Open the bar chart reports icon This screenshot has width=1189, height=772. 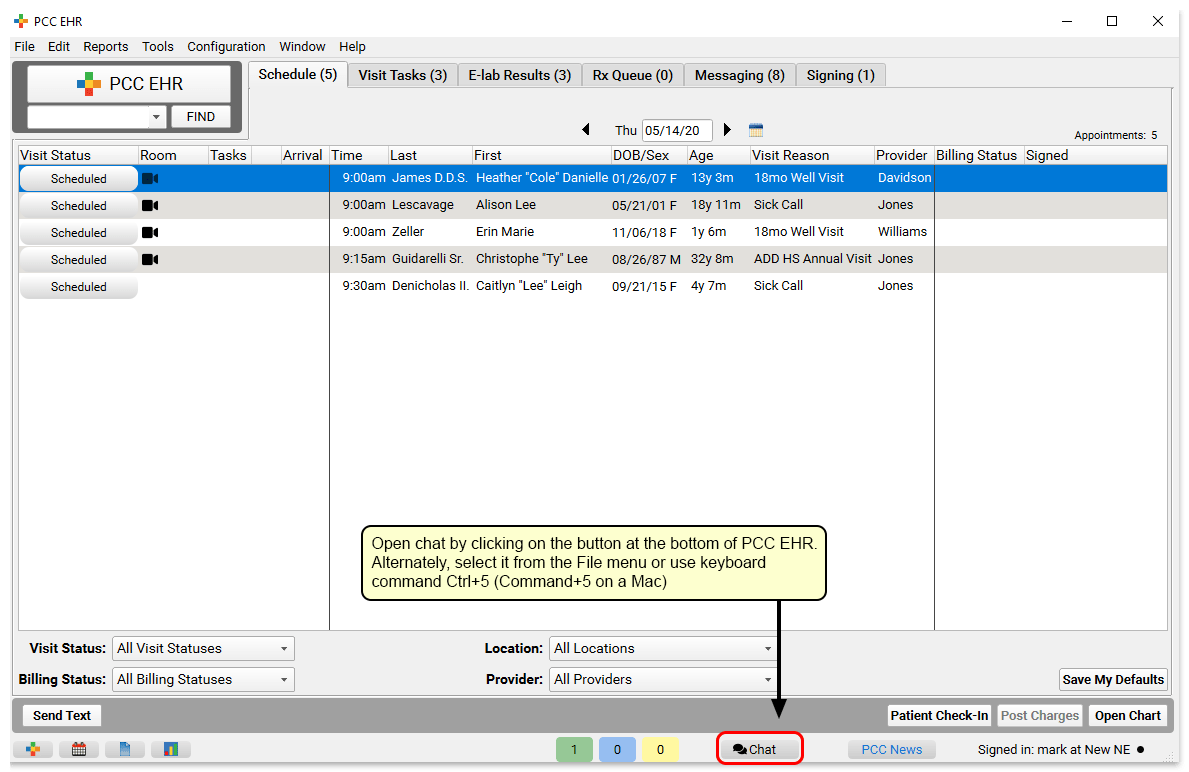pyautogui.click(x=171, y=749)
